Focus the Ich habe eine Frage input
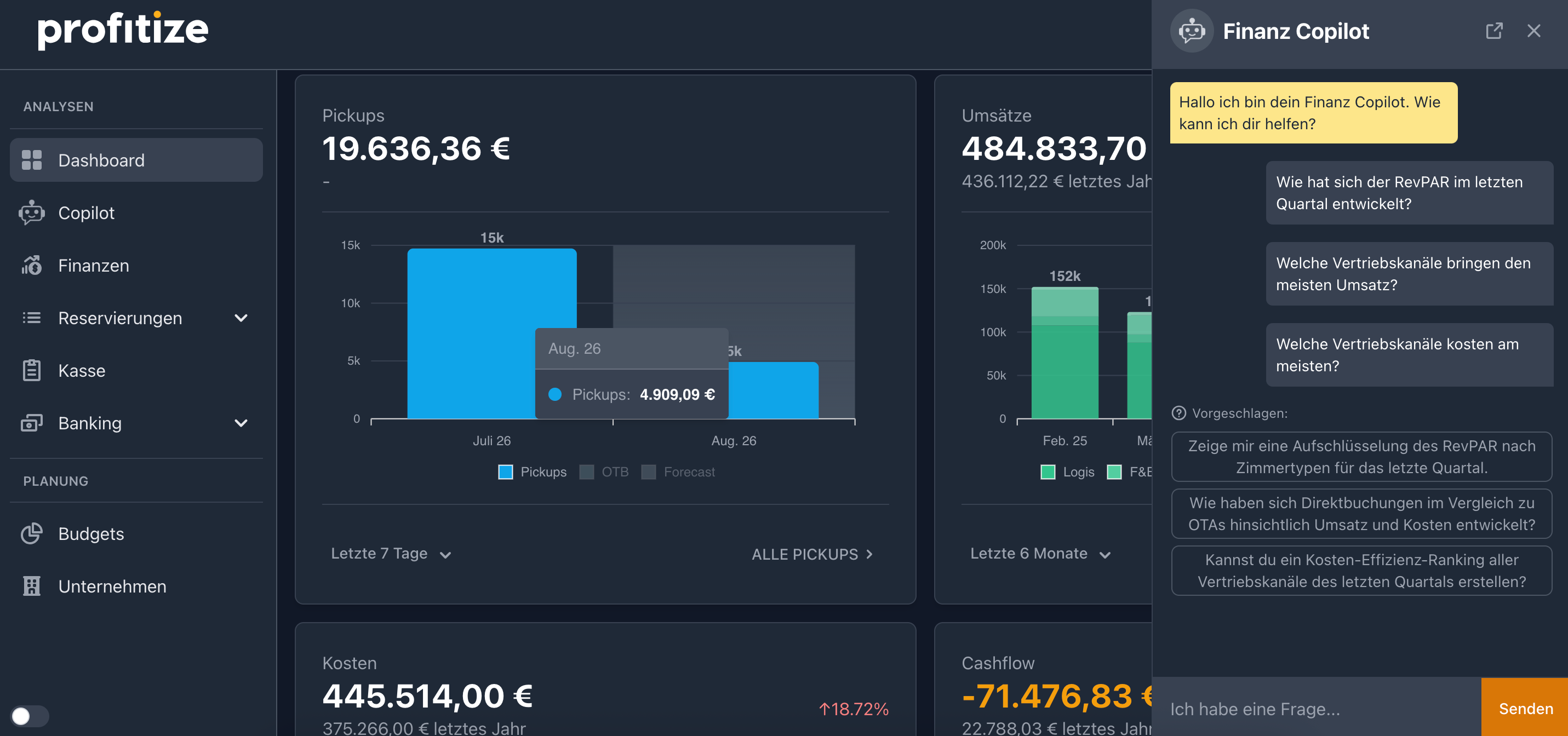Viewport: 1568px width, 736px height. pyautogui.click(x=1315, y=709)
